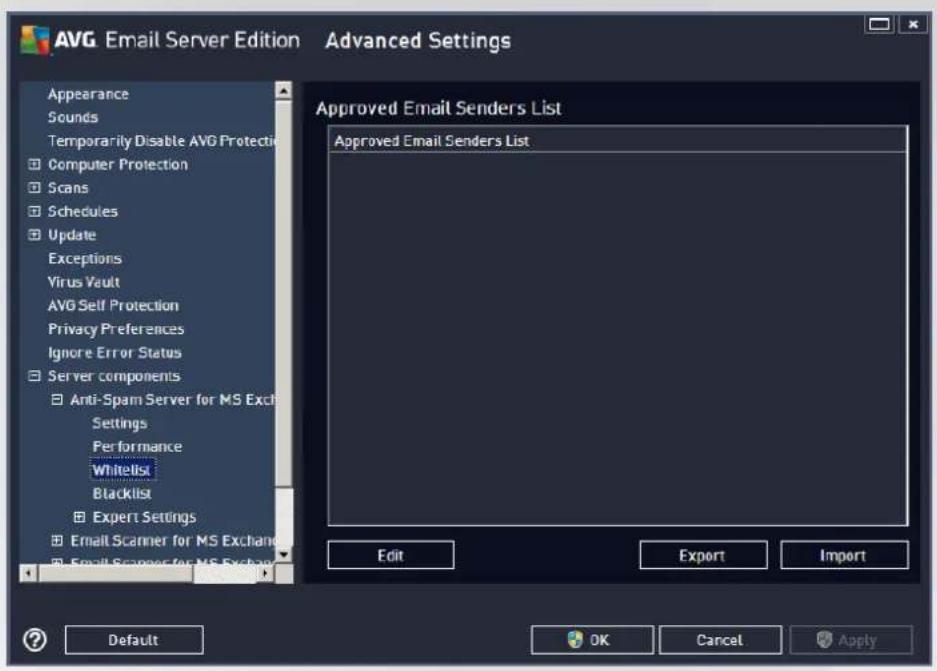Open Anti-Spam Settings item
The width and height of the screenshot is (937, 671).
[x=120, y=423]
